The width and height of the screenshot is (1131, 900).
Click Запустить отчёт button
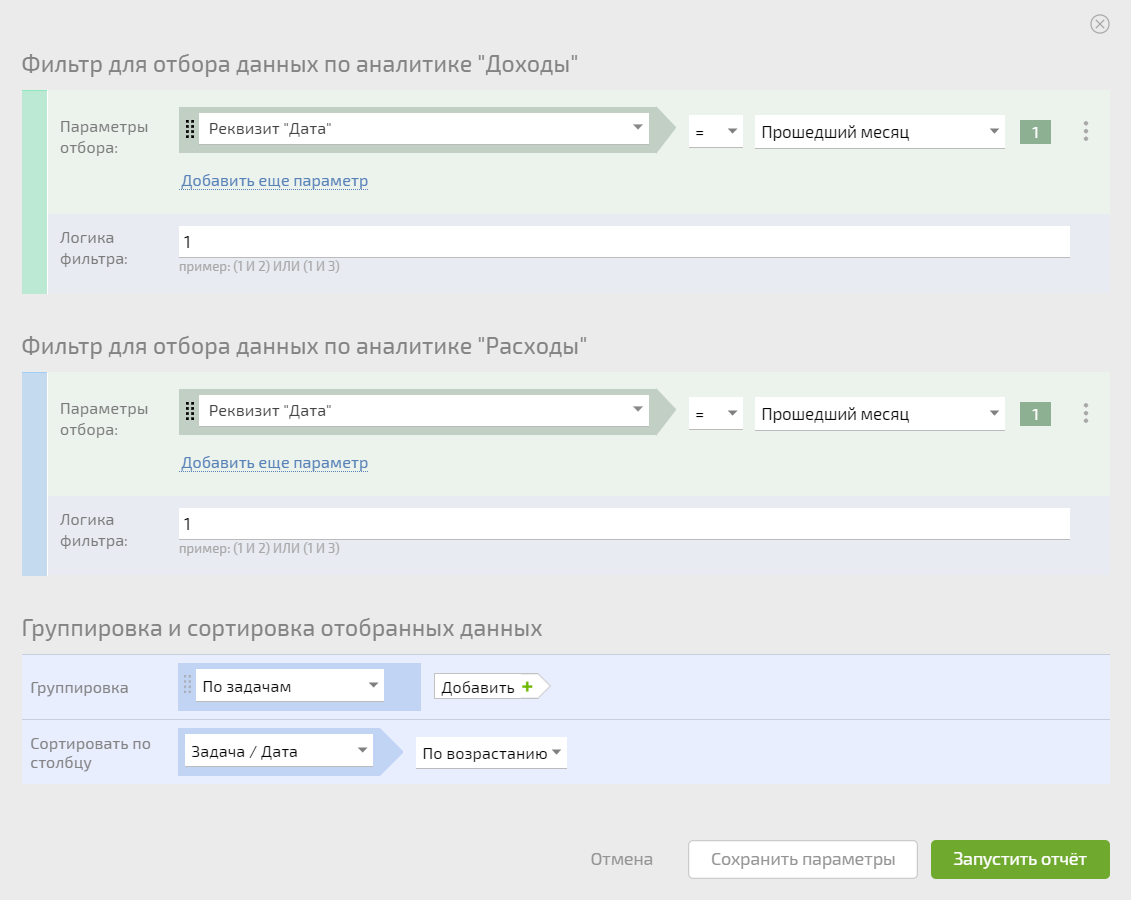[x=1020, y=859]
